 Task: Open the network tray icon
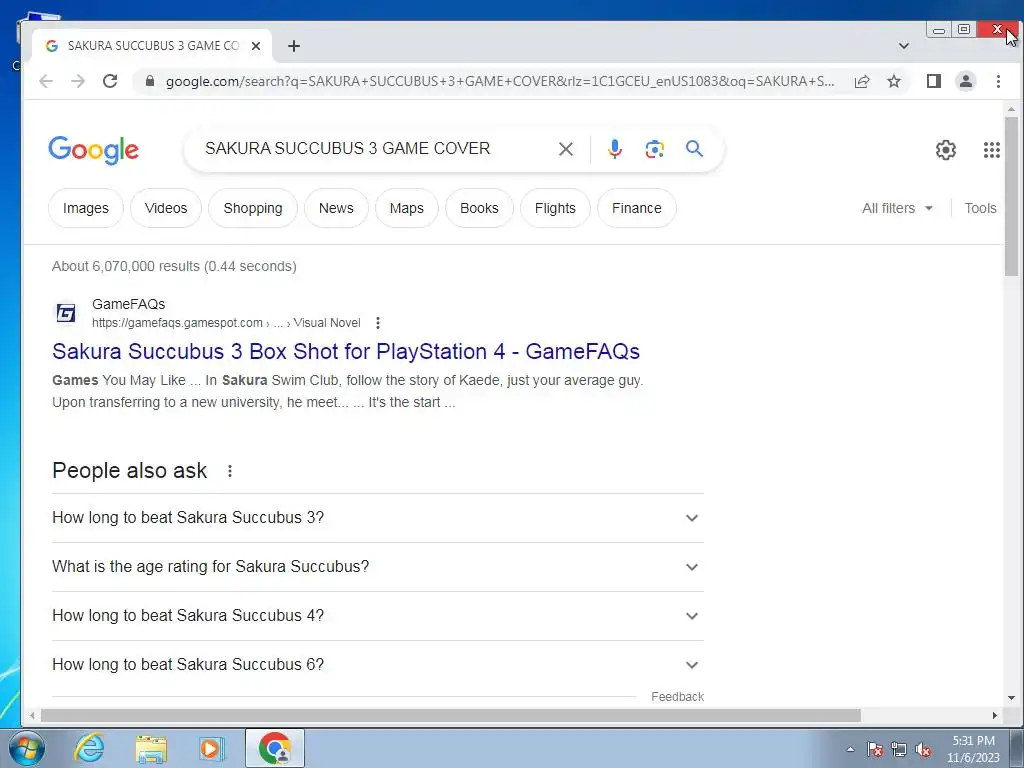point(899,749)
